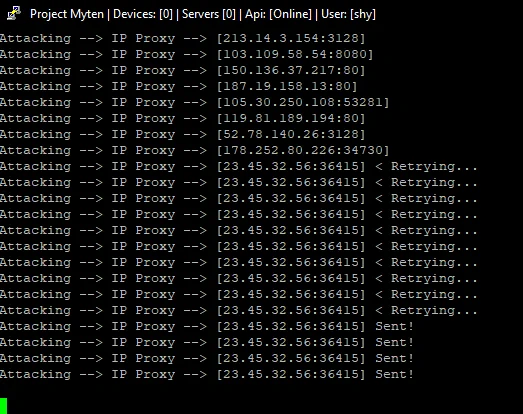
Task: Select the 105.30.250.108:53281 proxy line
Action: 194,102
